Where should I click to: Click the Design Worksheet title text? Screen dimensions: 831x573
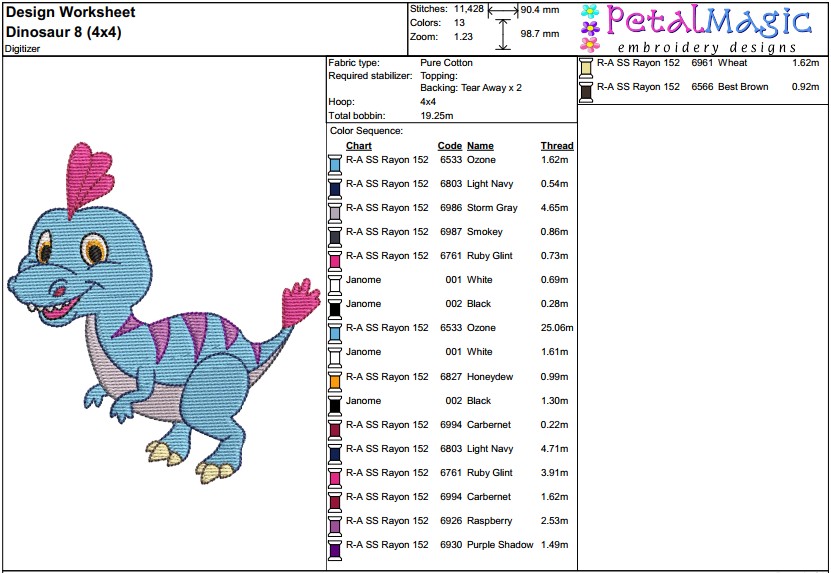pos(70,12)
